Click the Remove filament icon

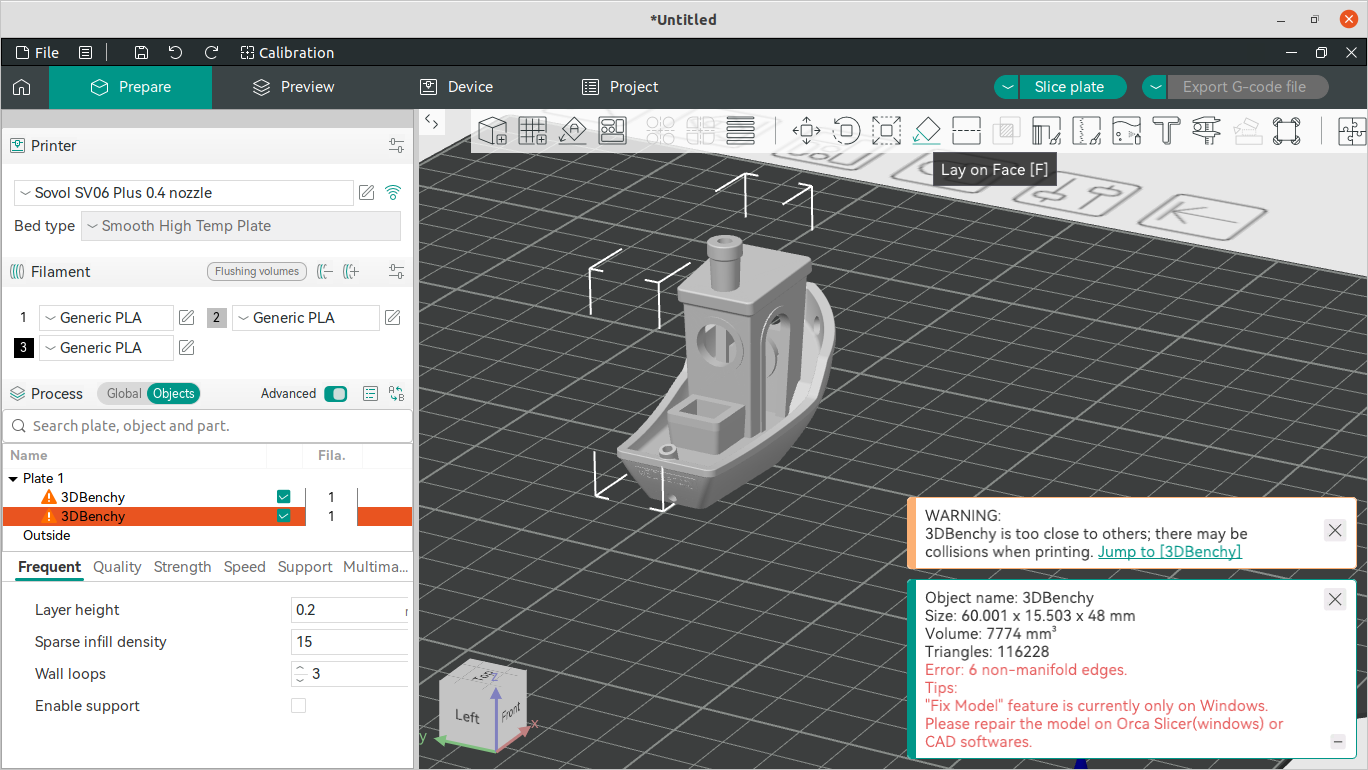click(x=325, y=272)
